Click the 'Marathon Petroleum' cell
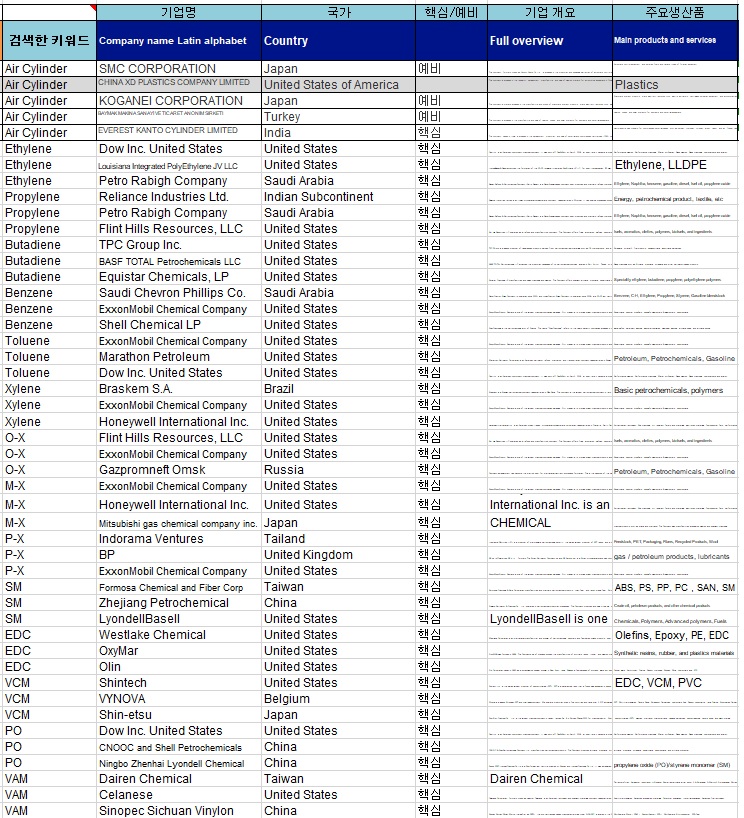 179,357
